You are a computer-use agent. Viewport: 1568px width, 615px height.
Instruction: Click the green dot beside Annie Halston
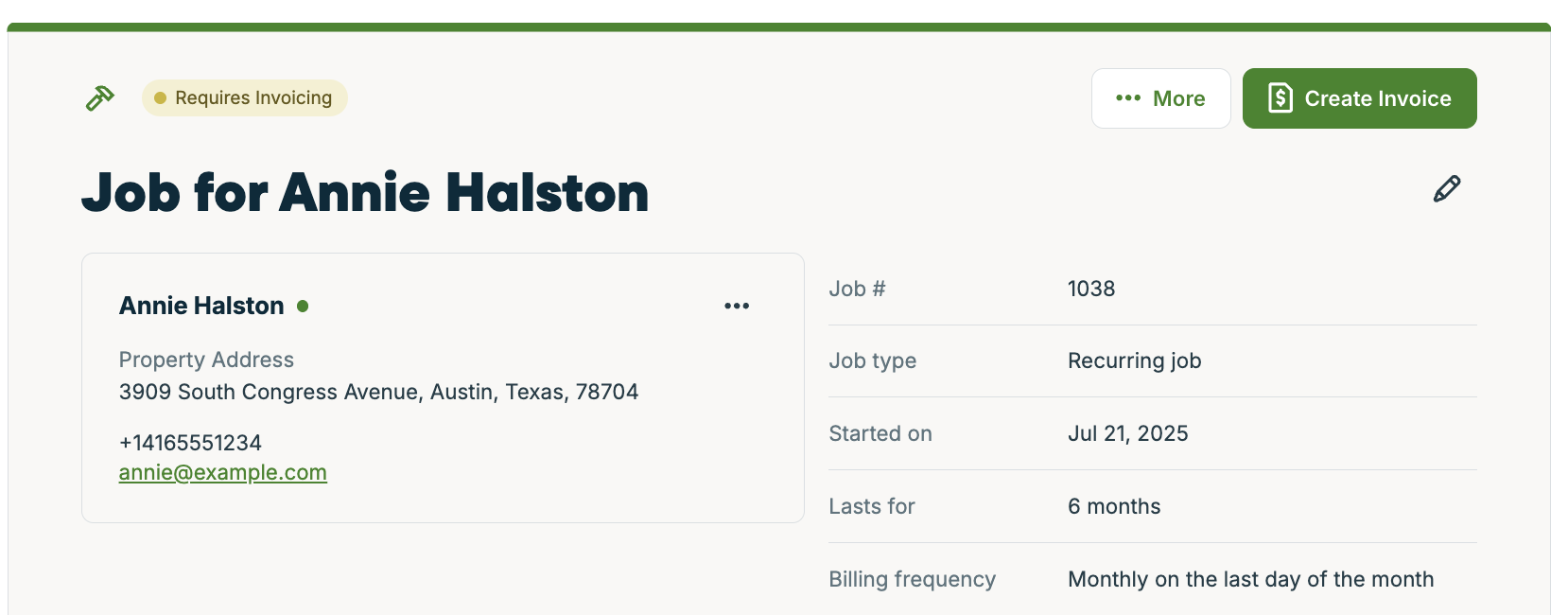point(303,306)
